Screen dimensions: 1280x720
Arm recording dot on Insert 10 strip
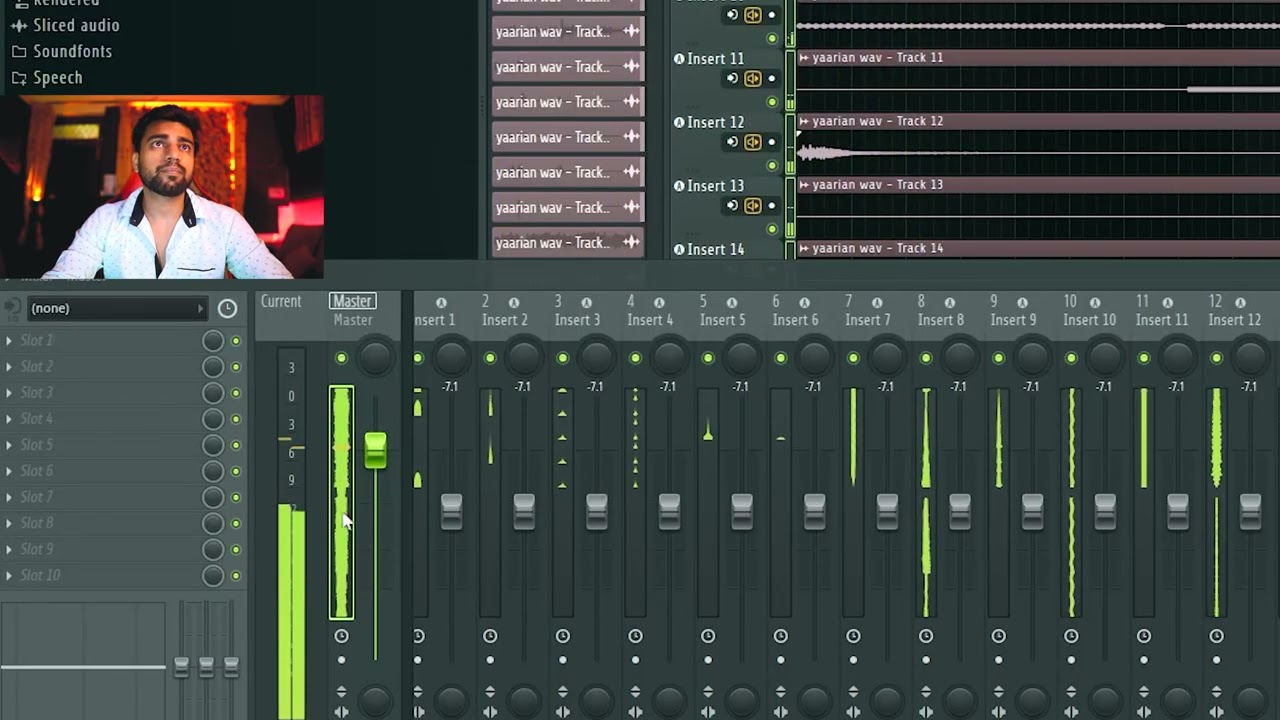pos(1071,660)
